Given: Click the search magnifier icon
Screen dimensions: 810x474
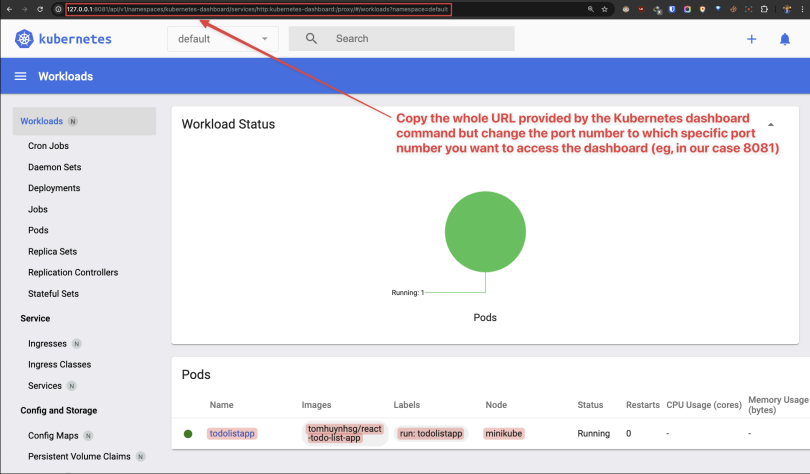Looking at the screenshot, I should coord(311,38).
